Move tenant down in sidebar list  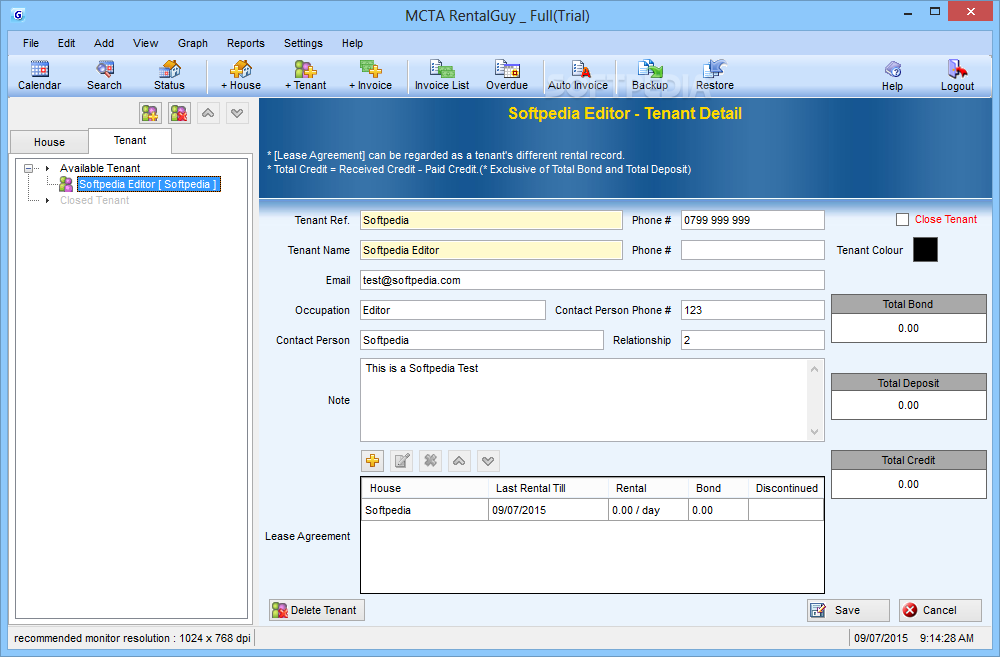[237, 114]
